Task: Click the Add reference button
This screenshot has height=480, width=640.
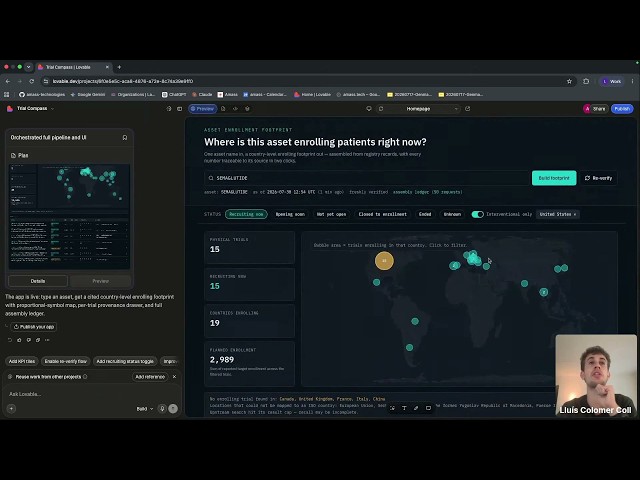Action: (x=150, y=377)
